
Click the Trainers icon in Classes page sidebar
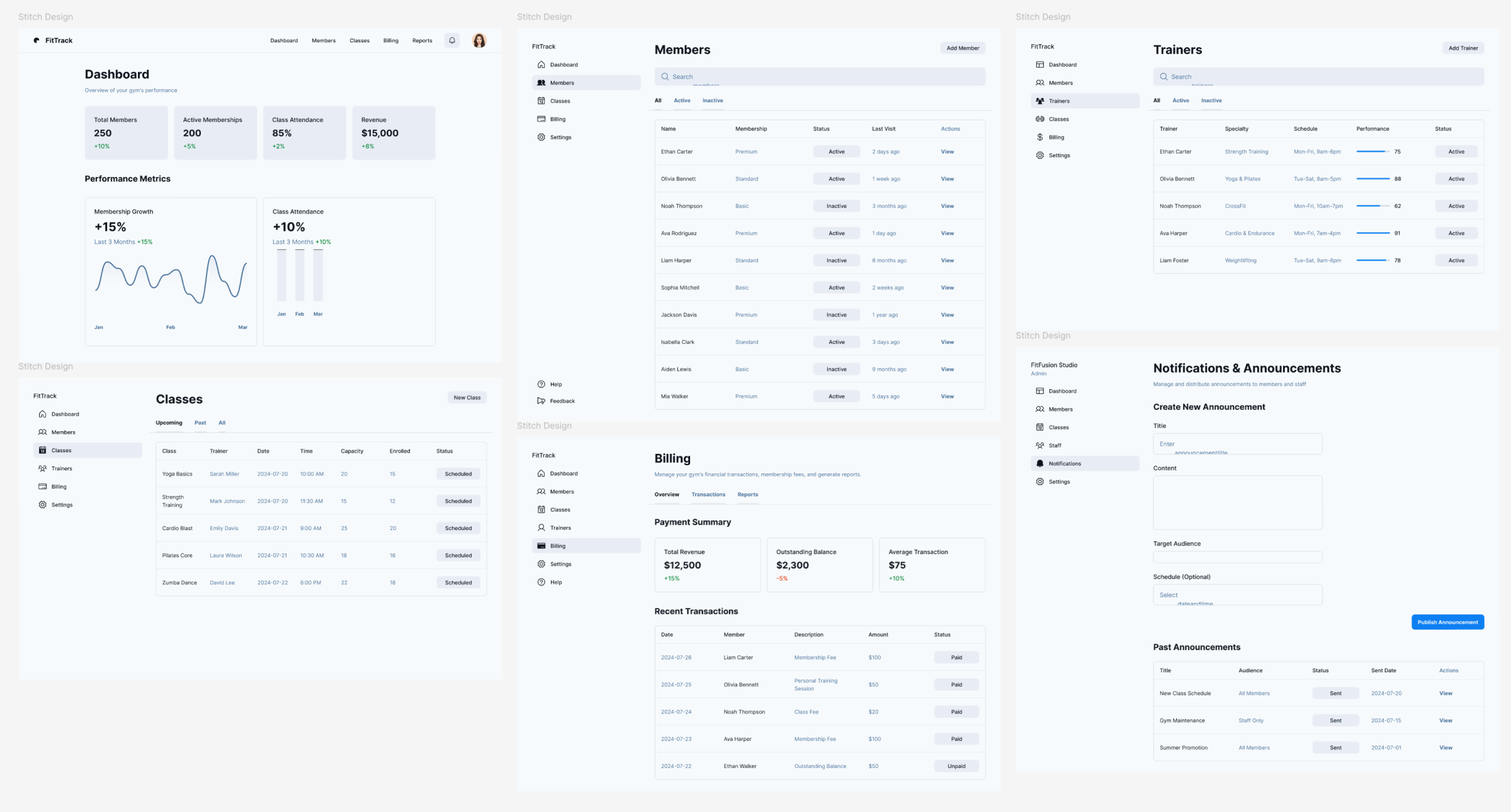(x=42, y=468)
